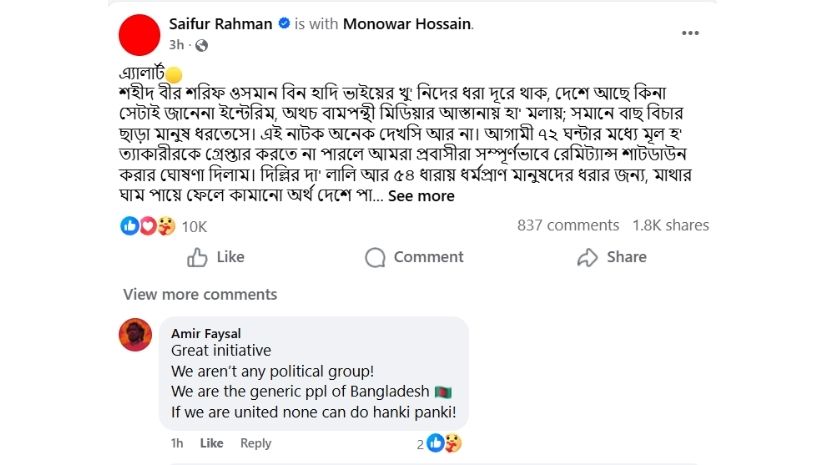The height and width of the screenshot is (465, 825).
Task: Click Saifur Rahman's red profile picture
Action: point(139,34)
